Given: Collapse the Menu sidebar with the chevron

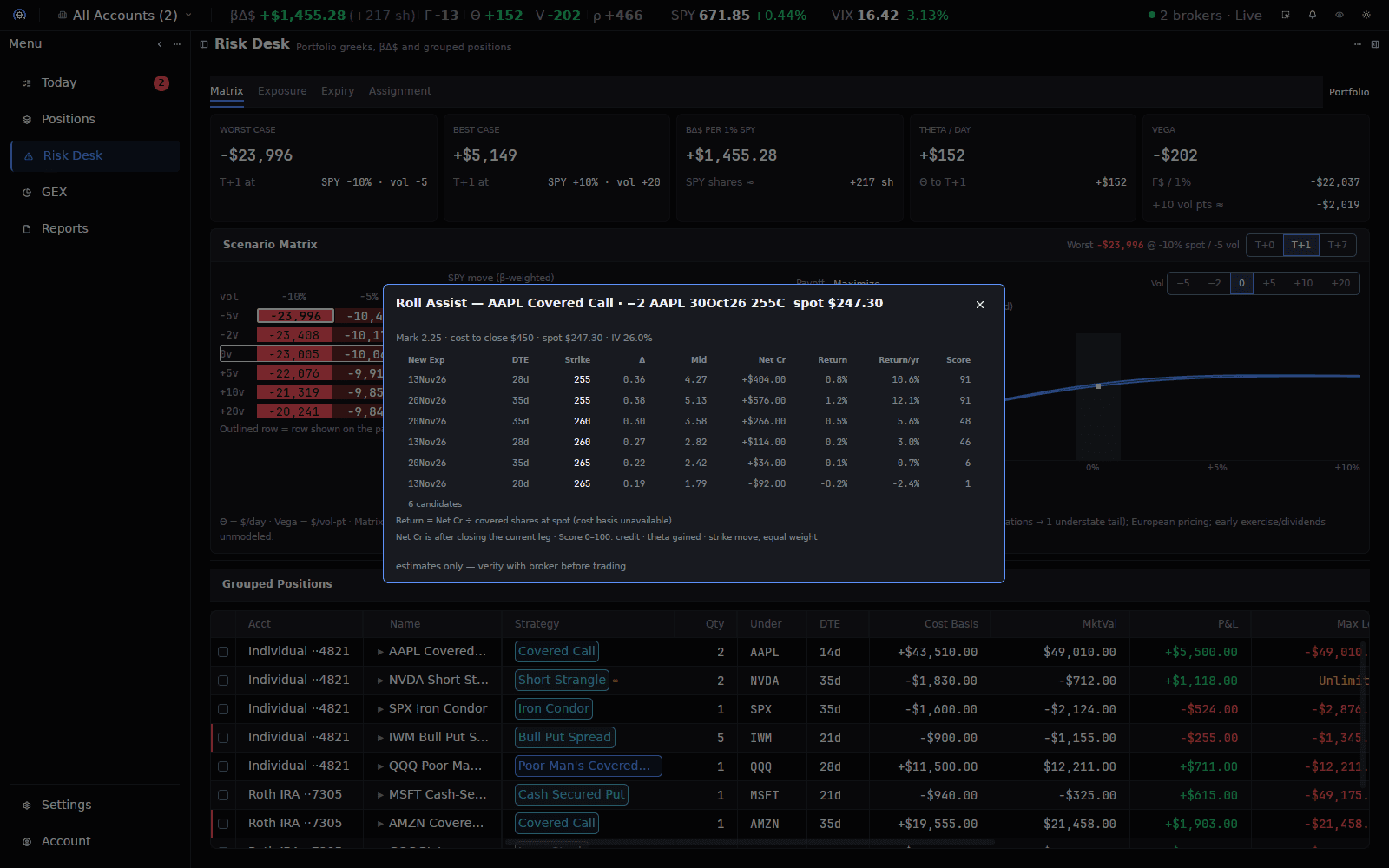Looking at the screenshot, I should (x=160, y=43).
